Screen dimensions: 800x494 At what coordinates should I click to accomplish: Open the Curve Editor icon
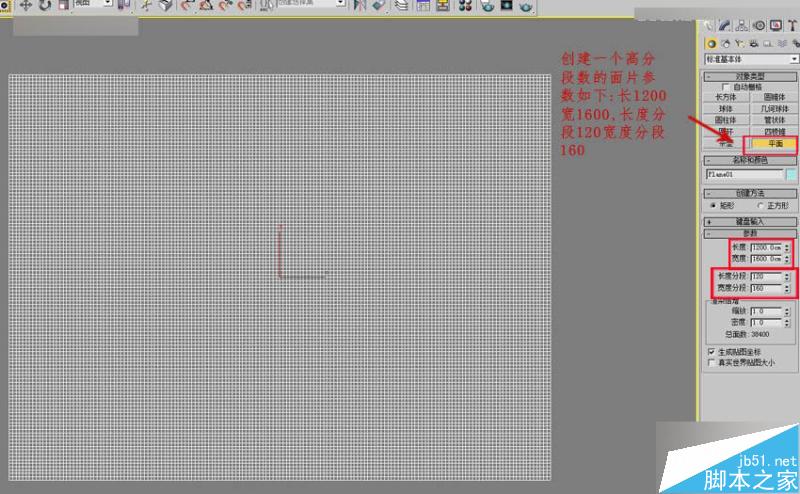pyautogui.click(x=423, y=6)
